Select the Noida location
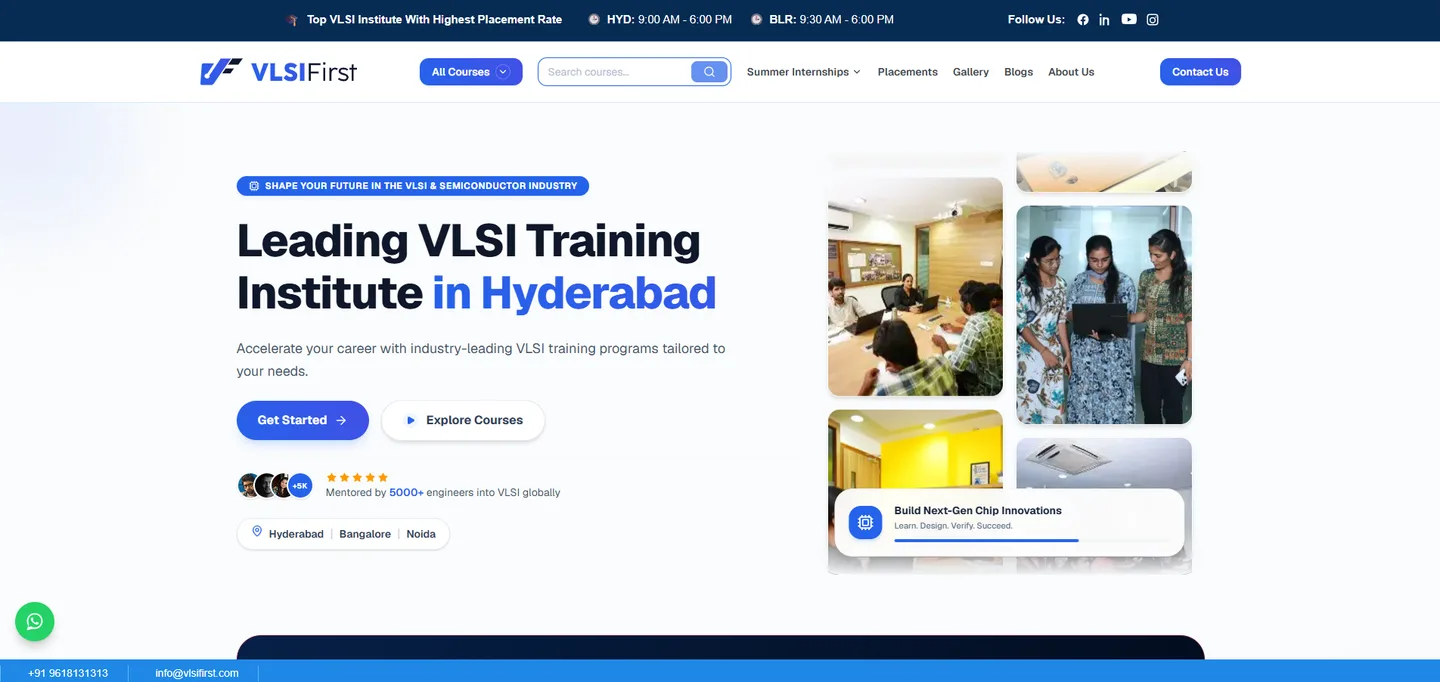The width and height of the screenshot is (1440, 682). coord(421,534)
